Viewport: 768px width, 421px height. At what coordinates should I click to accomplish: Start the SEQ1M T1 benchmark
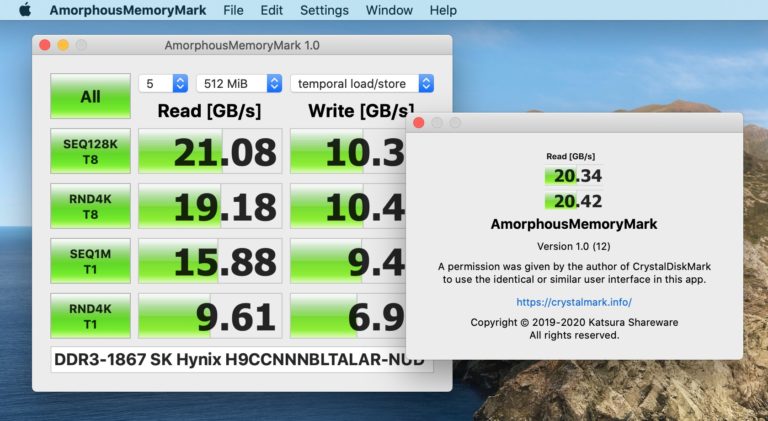click(x=90, y=261)
